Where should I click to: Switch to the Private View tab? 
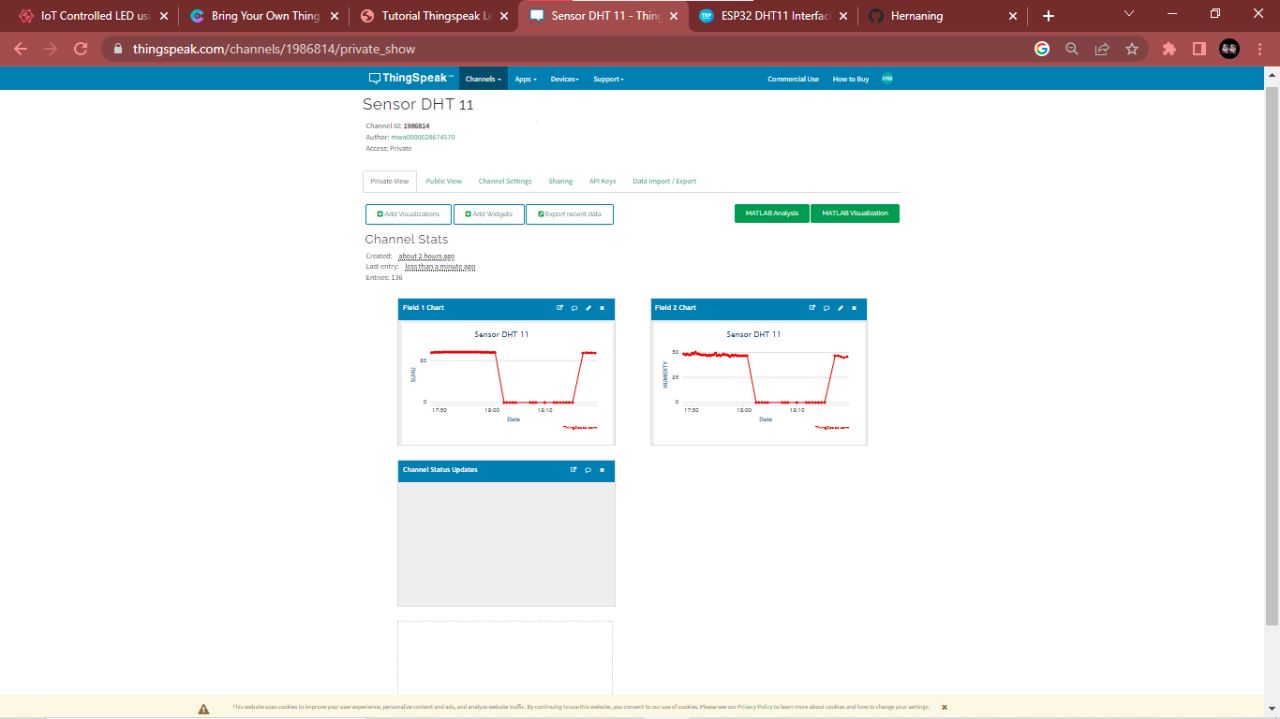pyautogui.click(x=389, y=181)
